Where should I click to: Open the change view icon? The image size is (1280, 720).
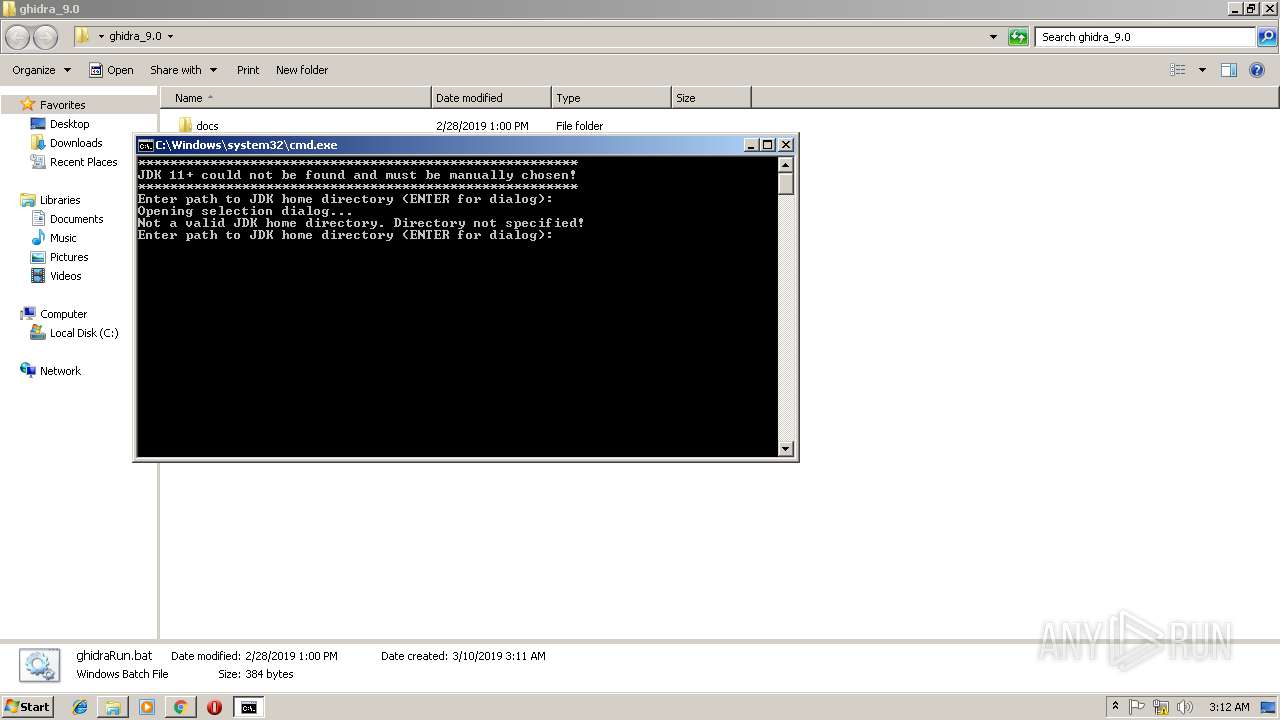pyautogui.click(x=1178, y=70)
